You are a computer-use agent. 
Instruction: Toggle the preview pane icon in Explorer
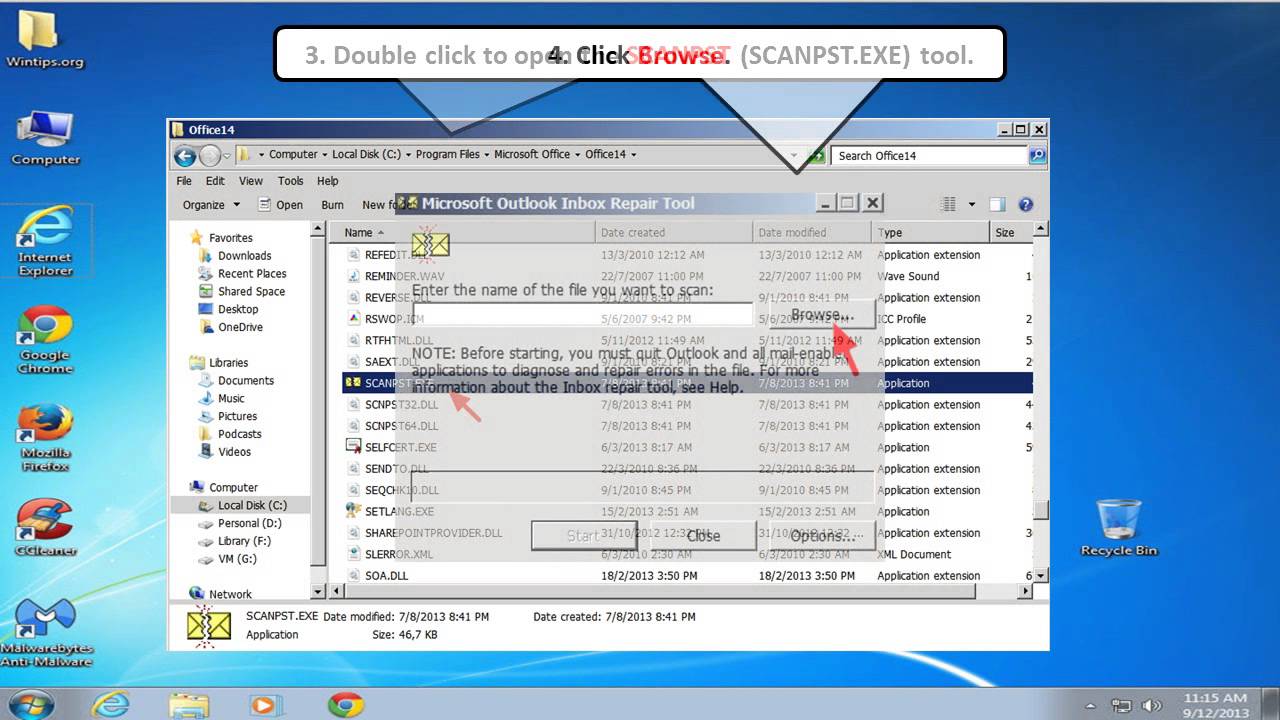[997, 204]
